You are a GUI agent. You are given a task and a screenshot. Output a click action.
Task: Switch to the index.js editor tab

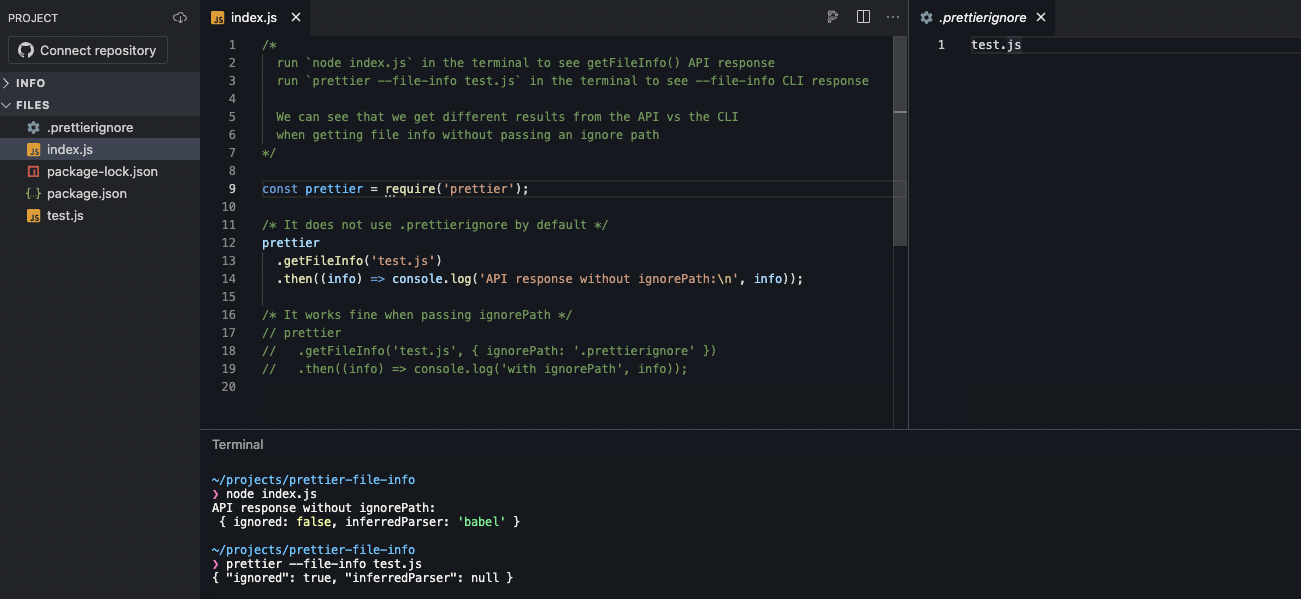[254, 17]
